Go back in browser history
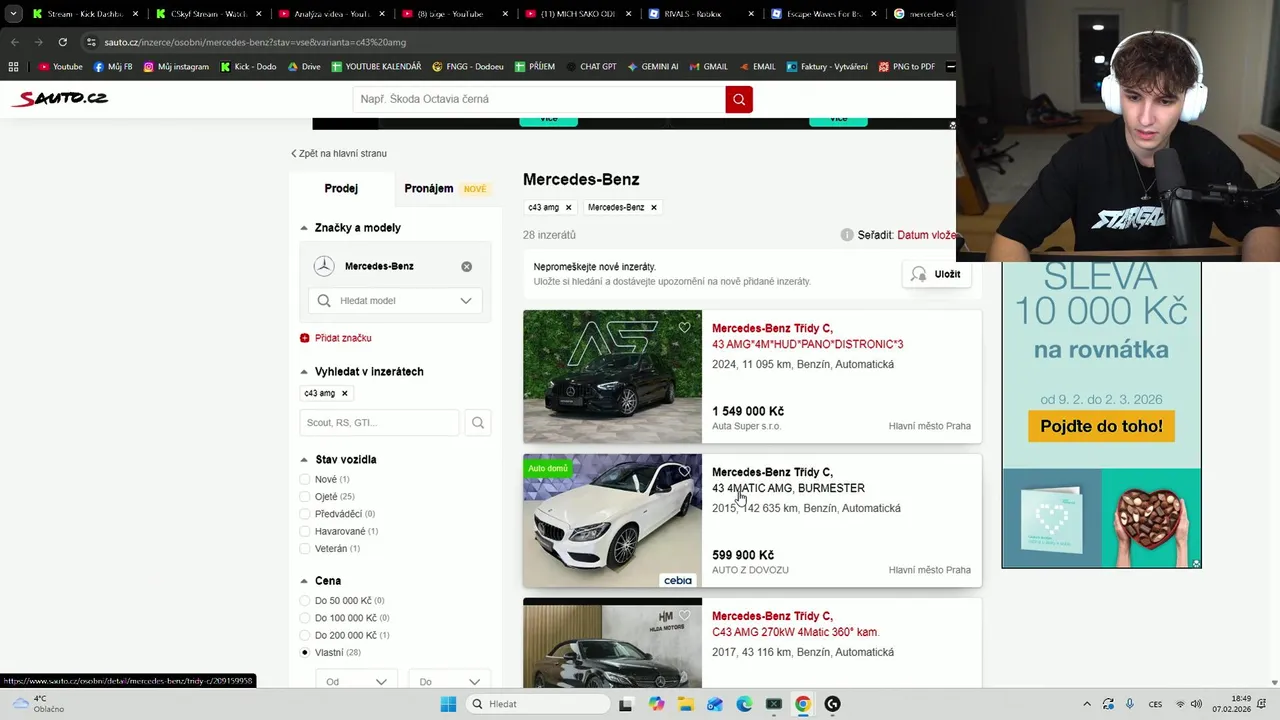 point(14,42)
